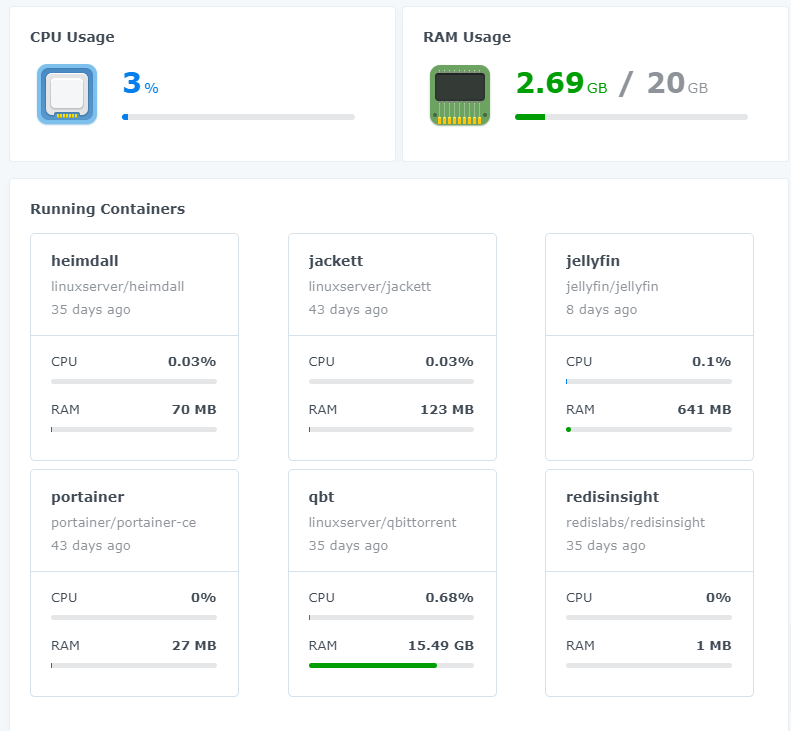Click the qbt container name
This screenshot has width=791, height=731.
pos(322,497)
